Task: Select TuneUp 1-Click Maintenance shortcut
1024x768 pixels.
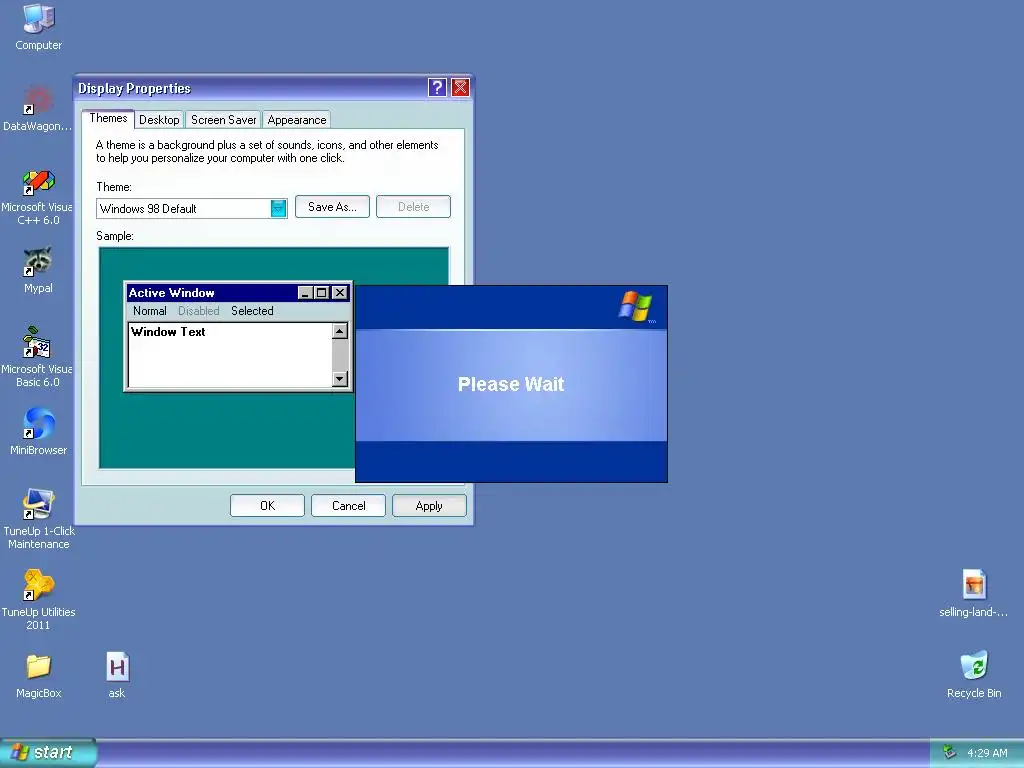Action: (x=39, y=519)
